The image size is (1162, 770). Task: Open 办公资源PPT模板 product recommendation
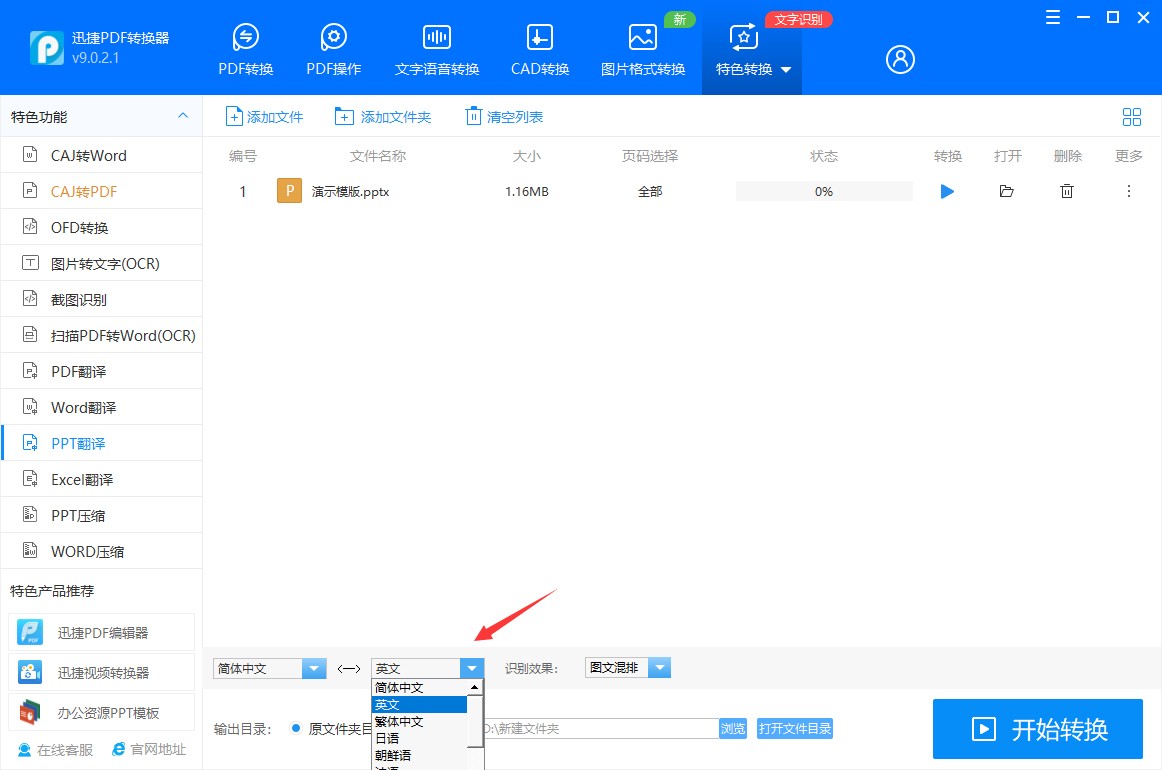(x=102, y=713)
